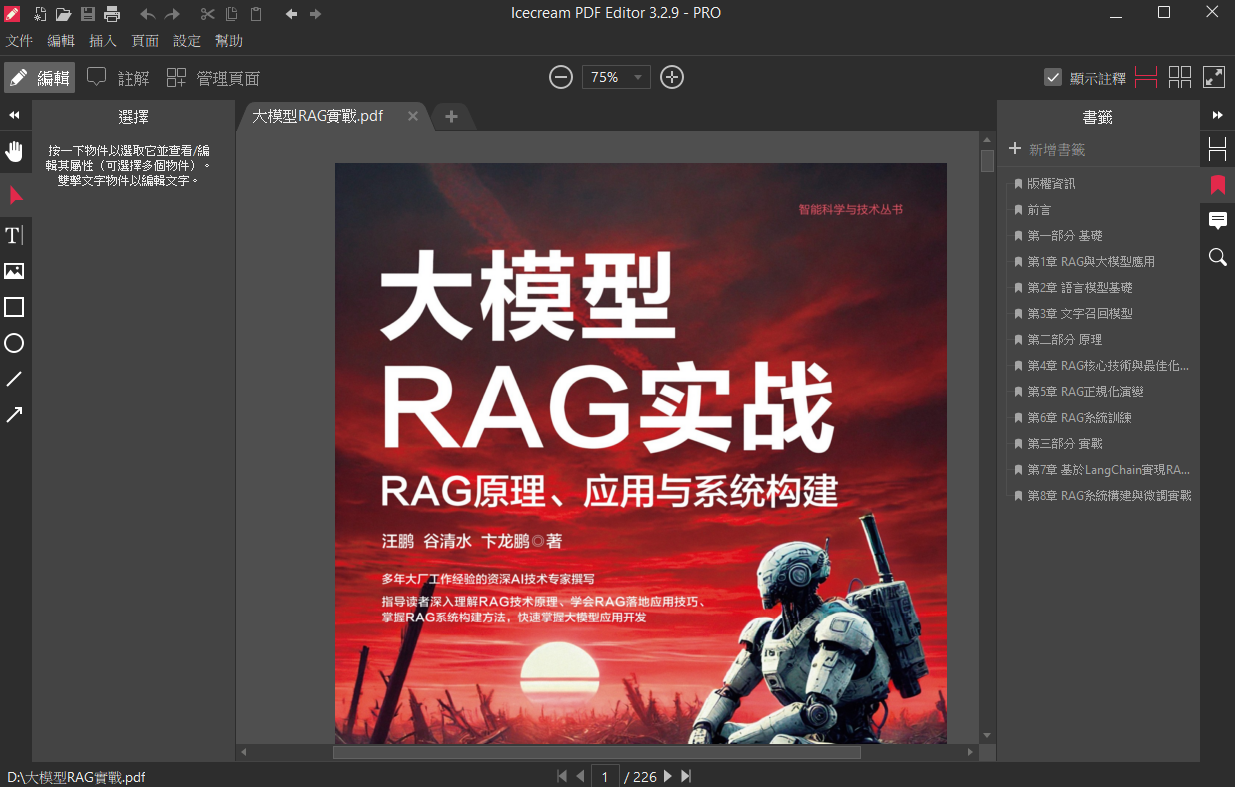The height and width of the screenshot is (787, 1235).
Task: Open 管理頁面 page management view
Action: click(222, 77)
